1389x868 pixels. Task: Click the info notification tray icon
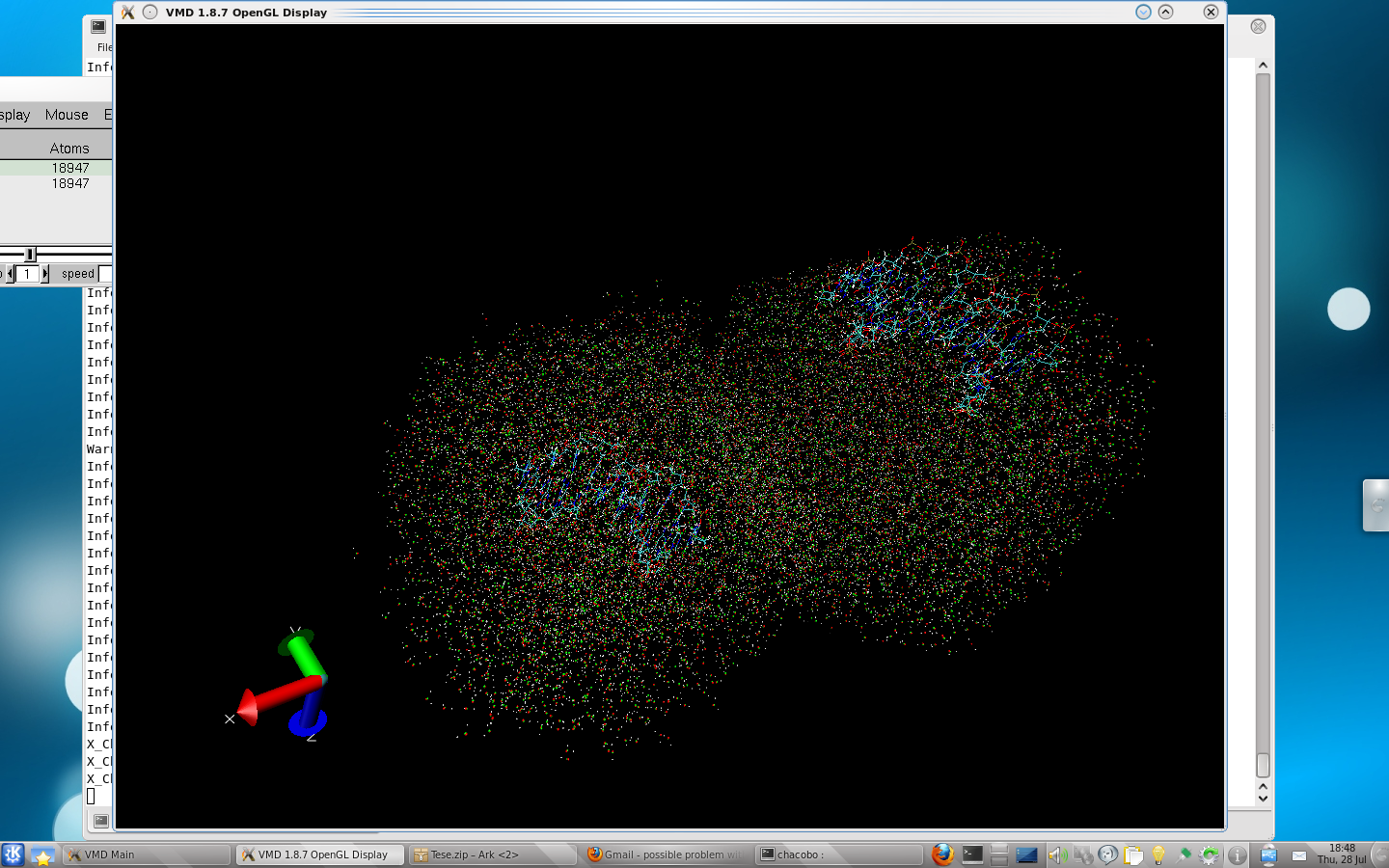pos(1237,855)
